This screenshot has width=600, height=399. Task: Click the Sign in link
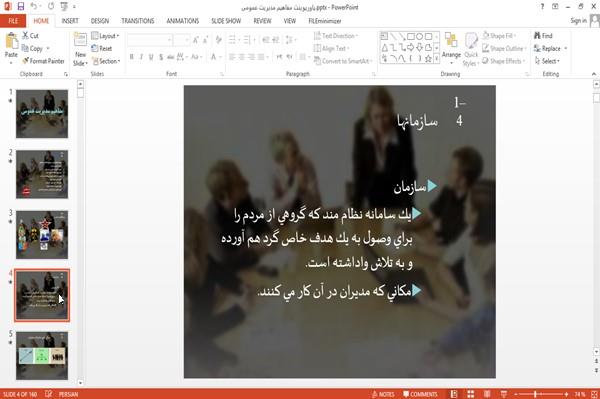coord(578,21)
